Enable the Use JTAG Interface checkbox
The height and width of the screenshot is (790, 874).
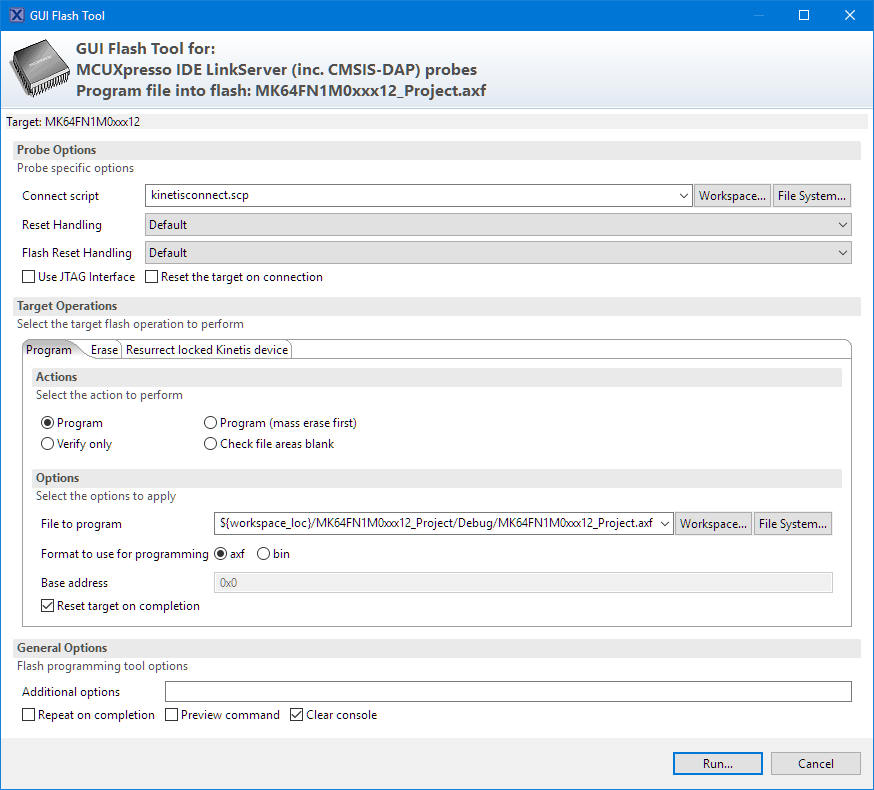coord(29,277)
